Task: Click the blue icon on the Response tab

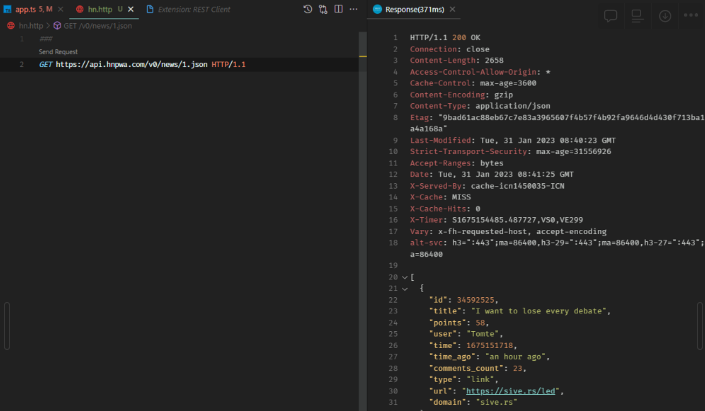Action: click(377, 9)
